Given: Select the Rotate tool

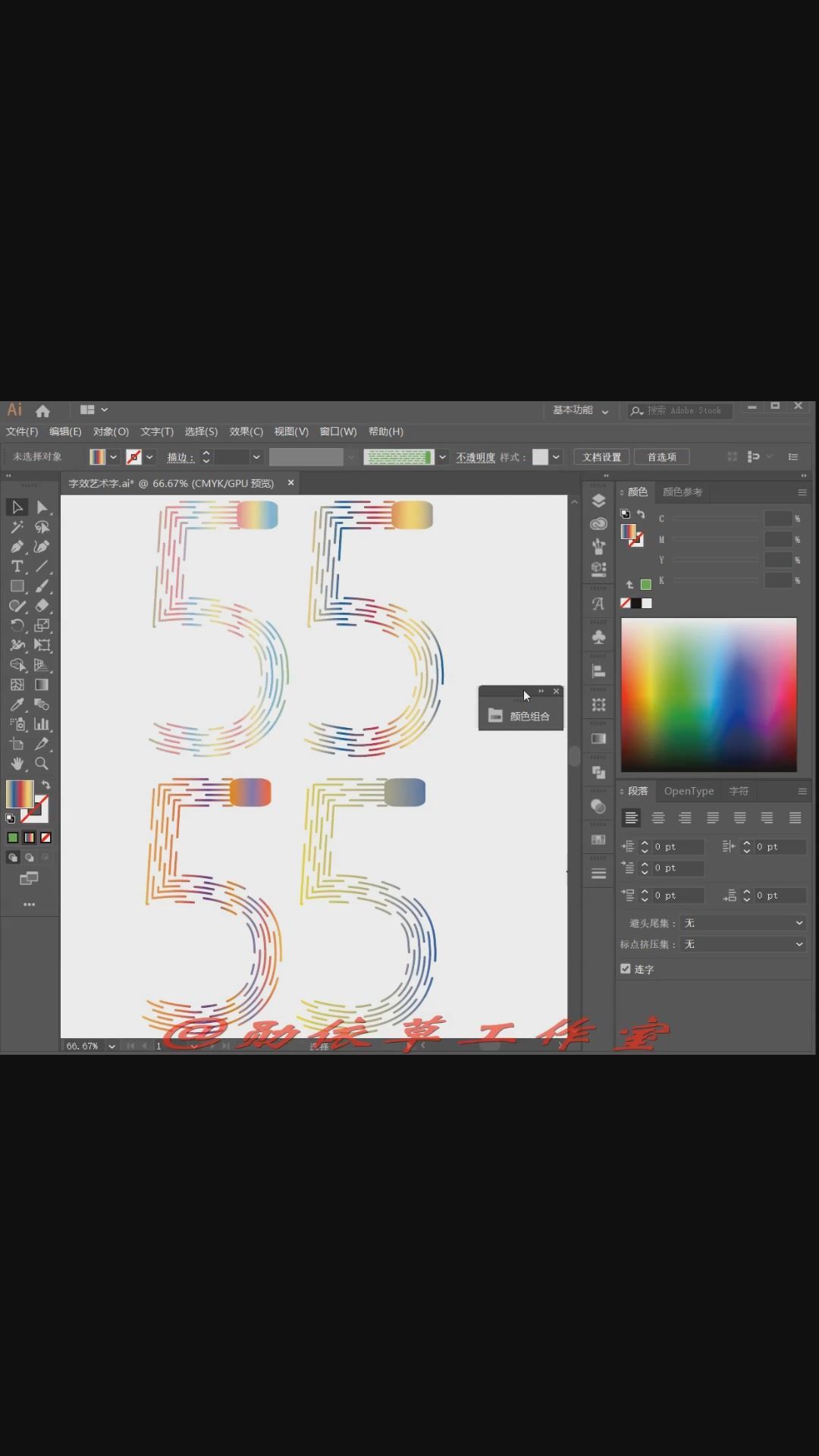Looking at the screenshot, I should coord(17,625).
